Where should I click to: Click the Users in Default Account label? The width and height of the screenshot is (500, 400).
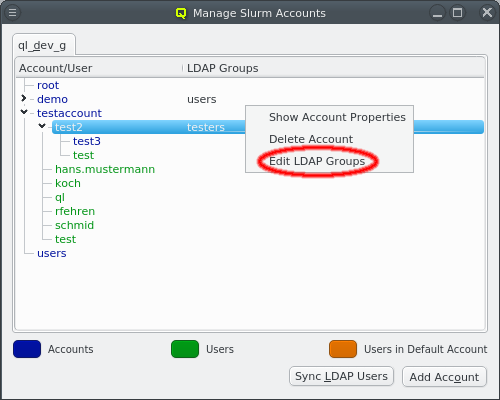click(x=425, y=349)
